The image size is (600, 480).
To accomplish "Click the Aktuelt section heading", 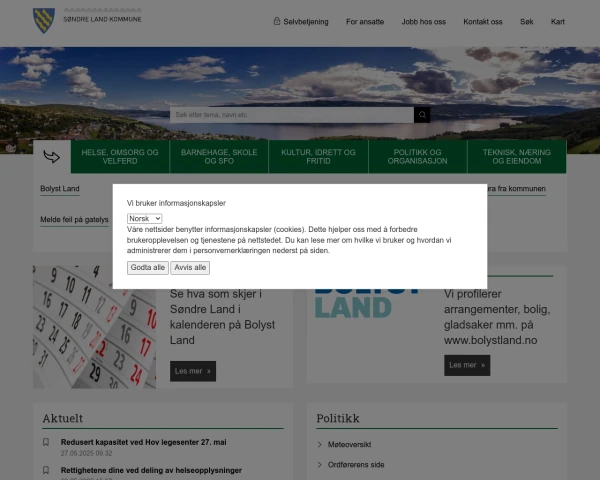I will (63, 418).
